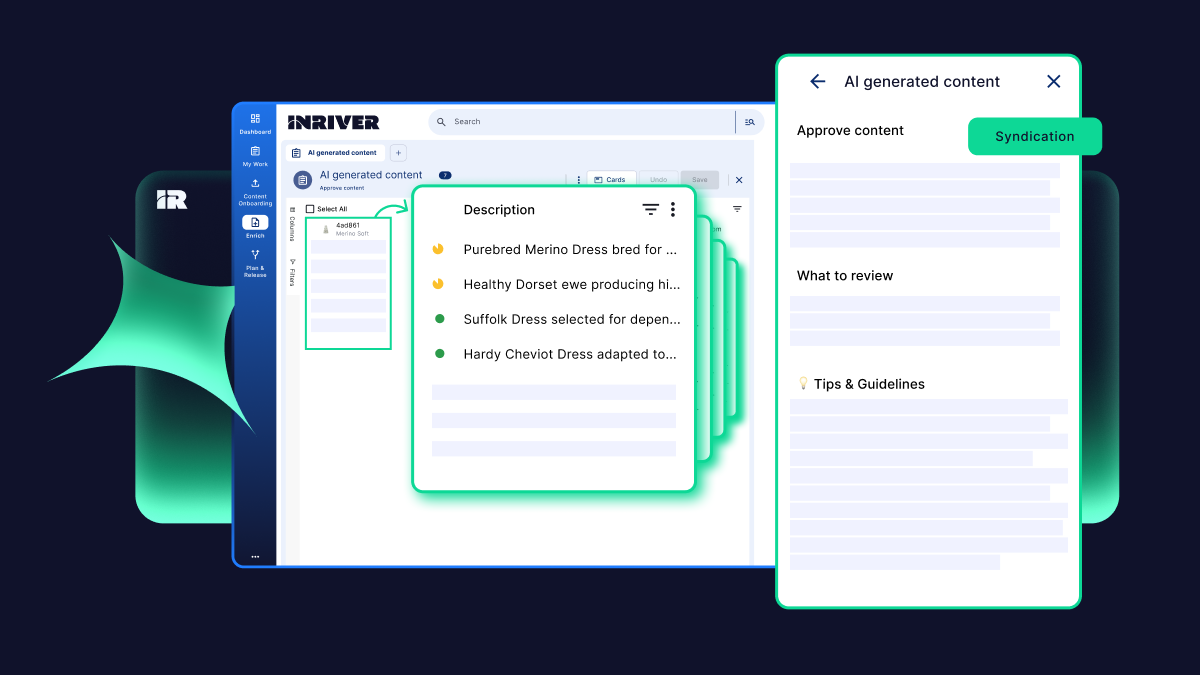Open advanced search options beside the search bar
This screenshot has height=675, width=1200.
750,121
